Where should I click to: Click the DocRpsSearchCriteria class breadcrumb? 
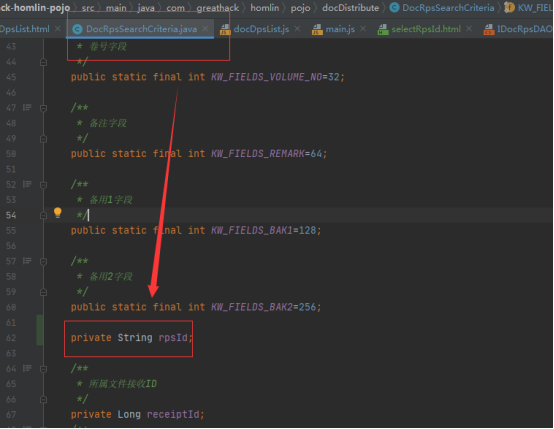click(x=448, y=7)
